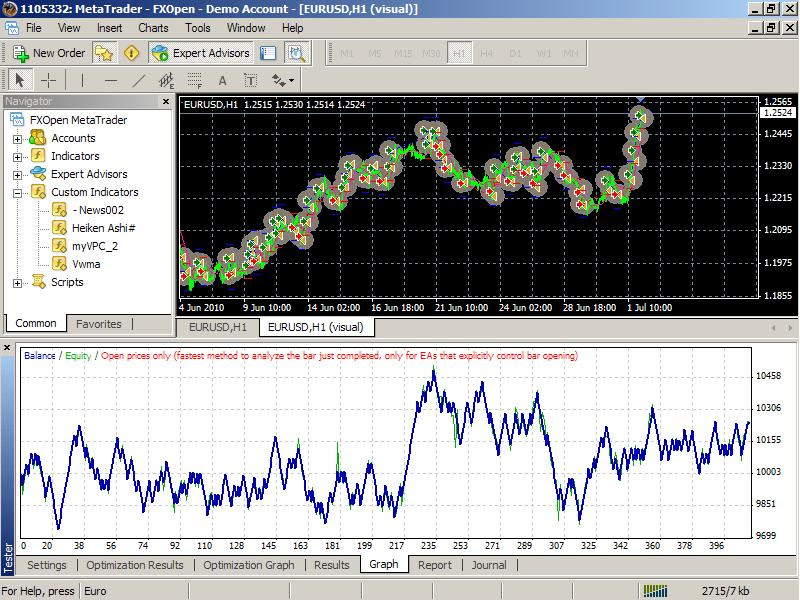Select the vertical line drawing tool

(82, 80)
